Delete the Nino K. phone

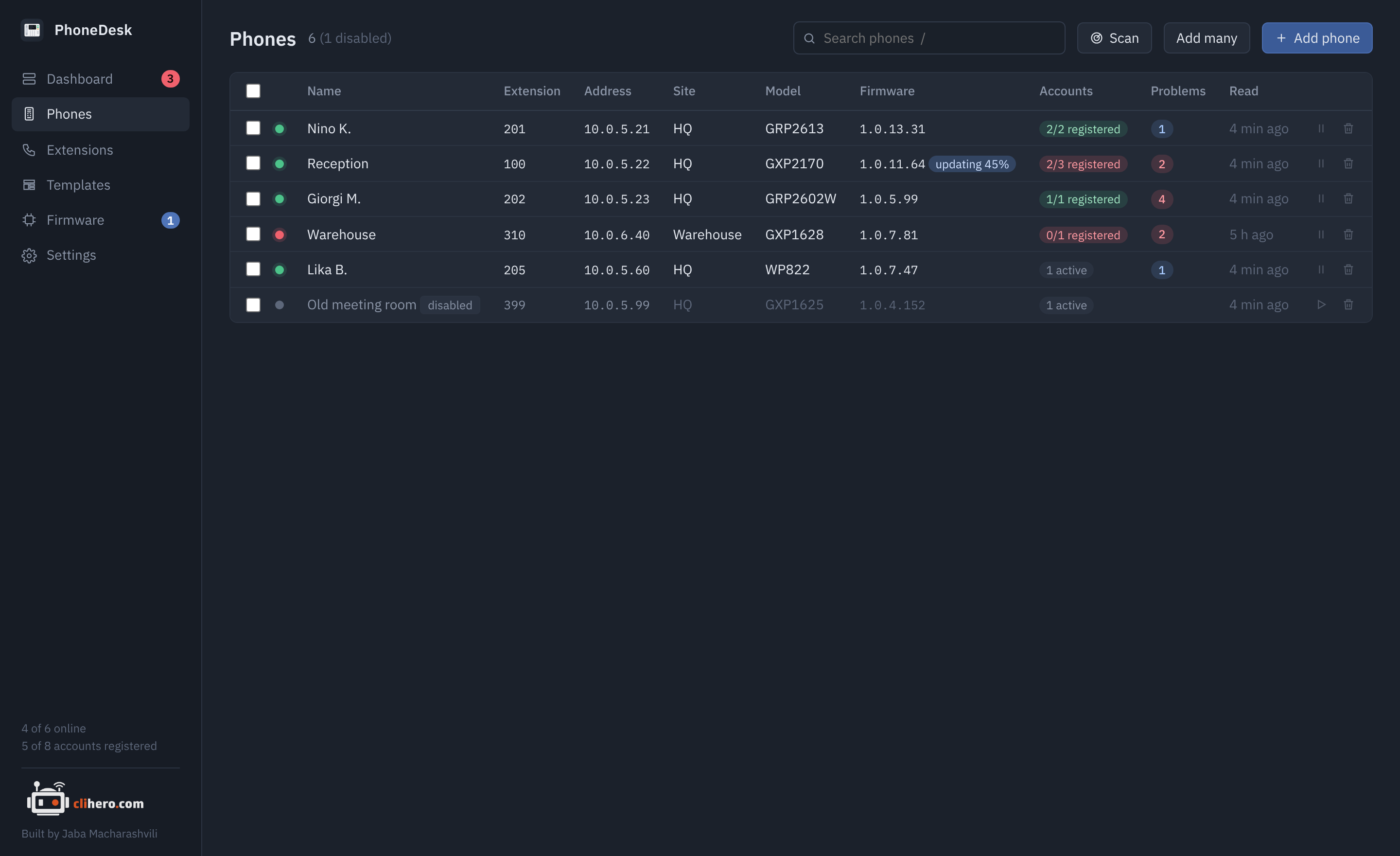1348,128
